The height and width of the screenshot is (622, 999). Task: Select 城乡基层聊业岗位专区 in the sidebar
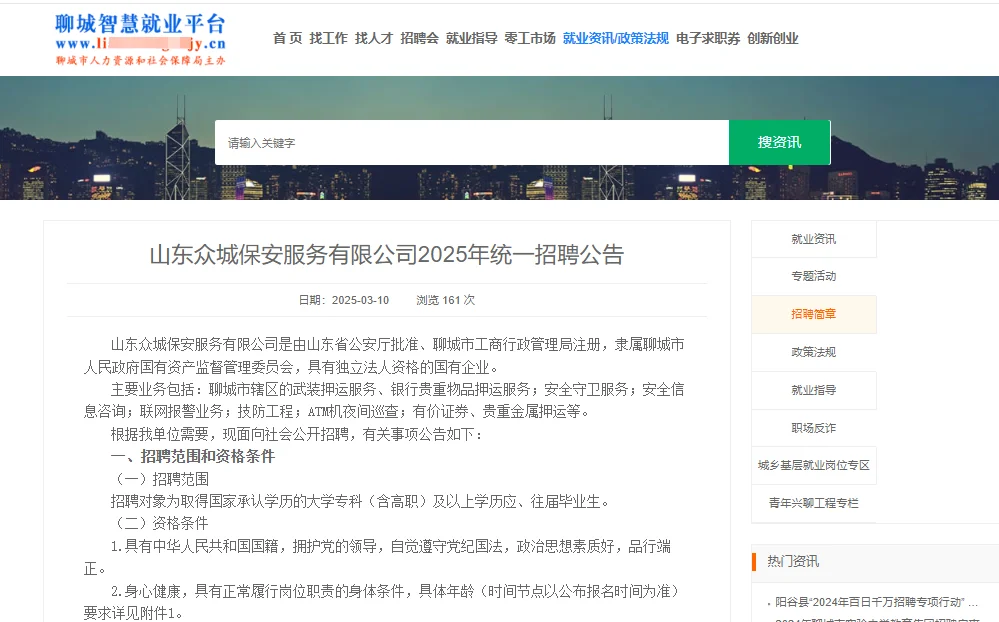(814, 466)
